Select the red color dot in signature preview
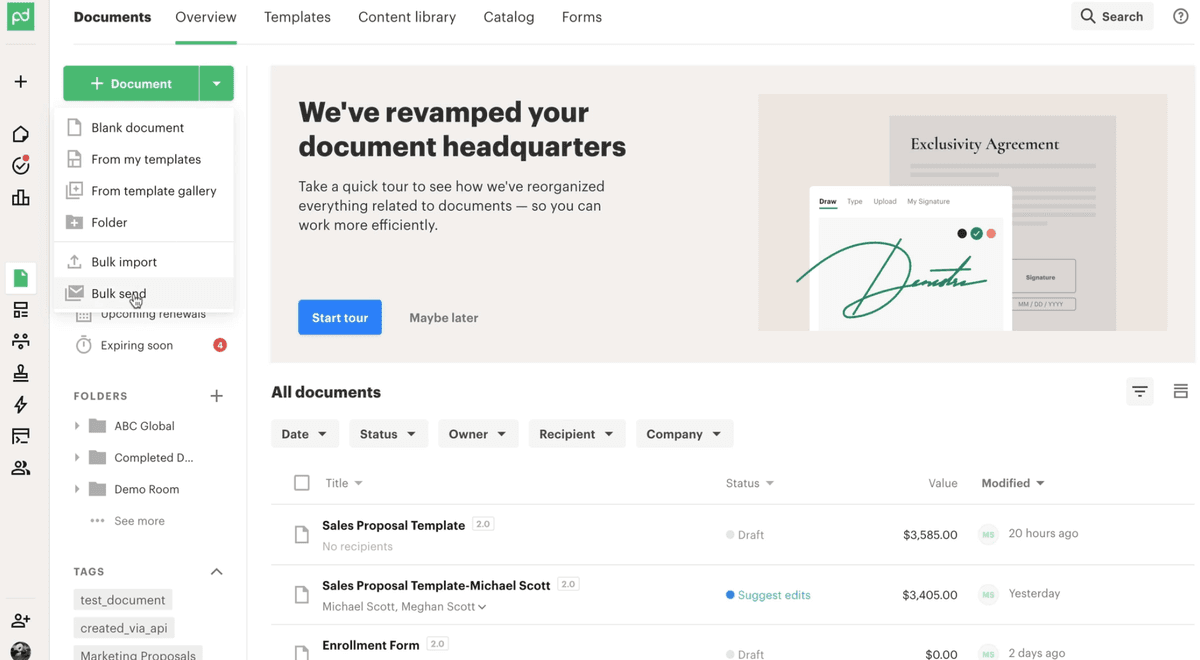Viewport: 1200px width, 660px height. coord(991,234)
